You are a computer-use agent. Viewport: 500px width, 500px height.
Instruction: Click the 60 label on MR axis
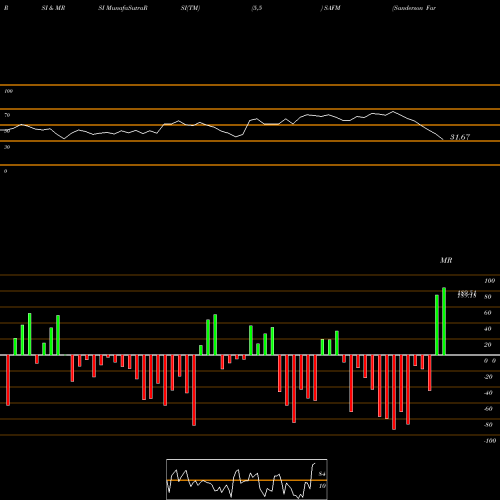point(487,313)
